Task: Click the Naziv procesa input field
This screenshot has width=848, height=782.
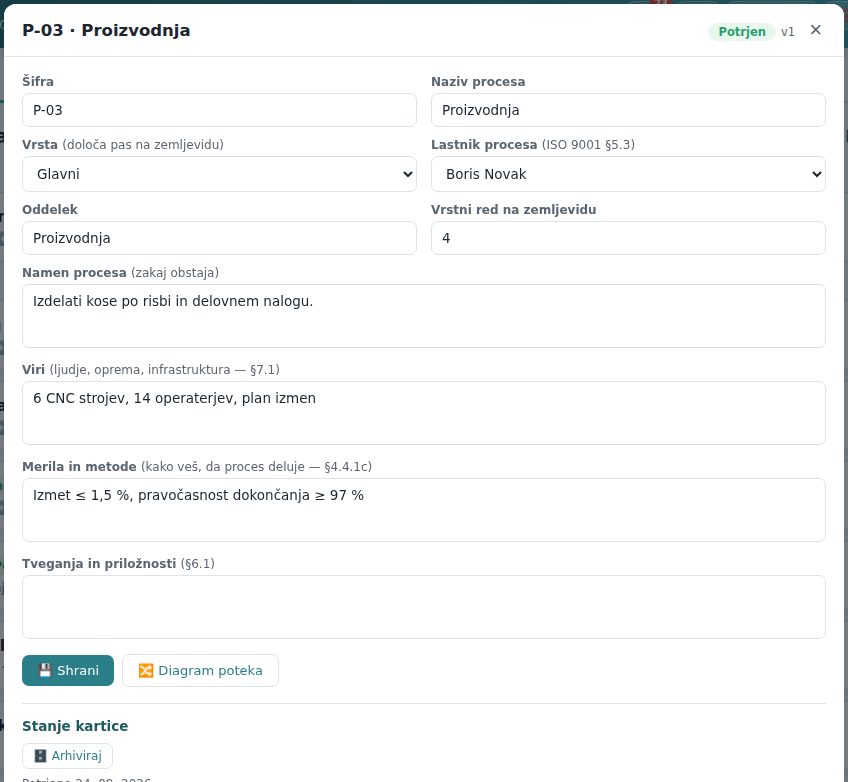Action: pos(628,110)
